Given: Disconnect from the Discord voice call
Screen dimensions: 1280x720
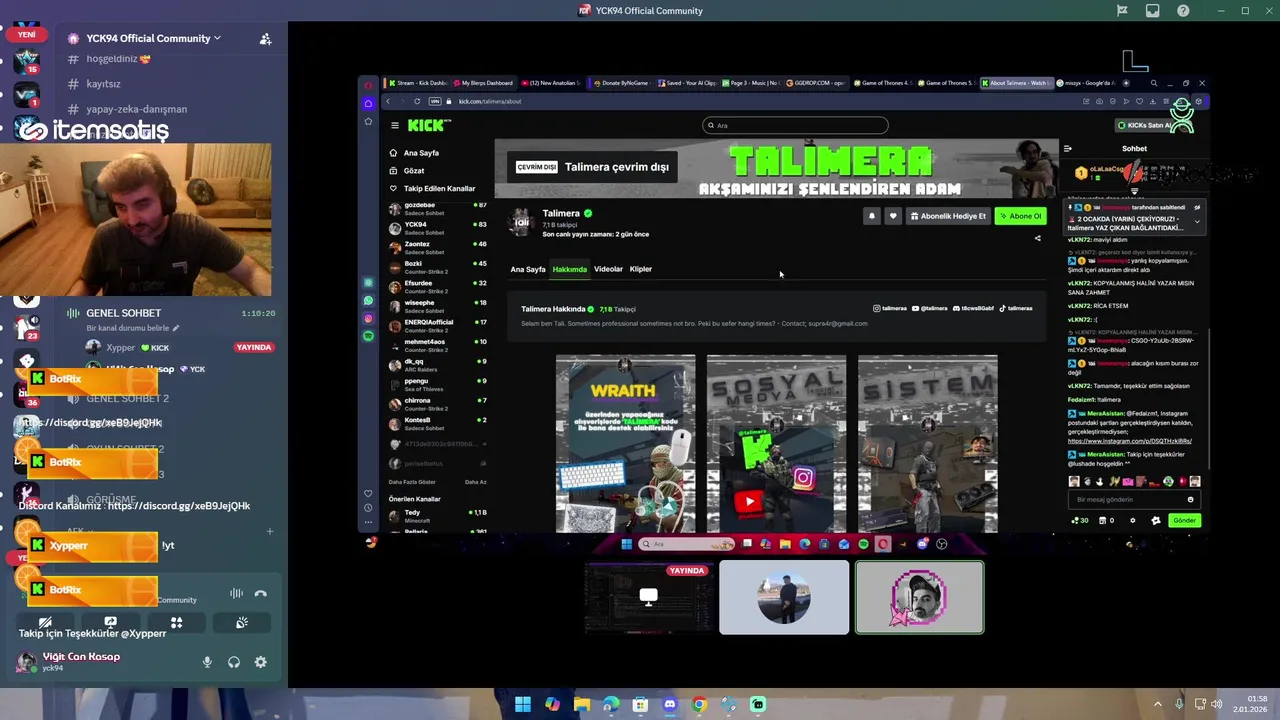Looking at the screenshot, I should point(261,593).
